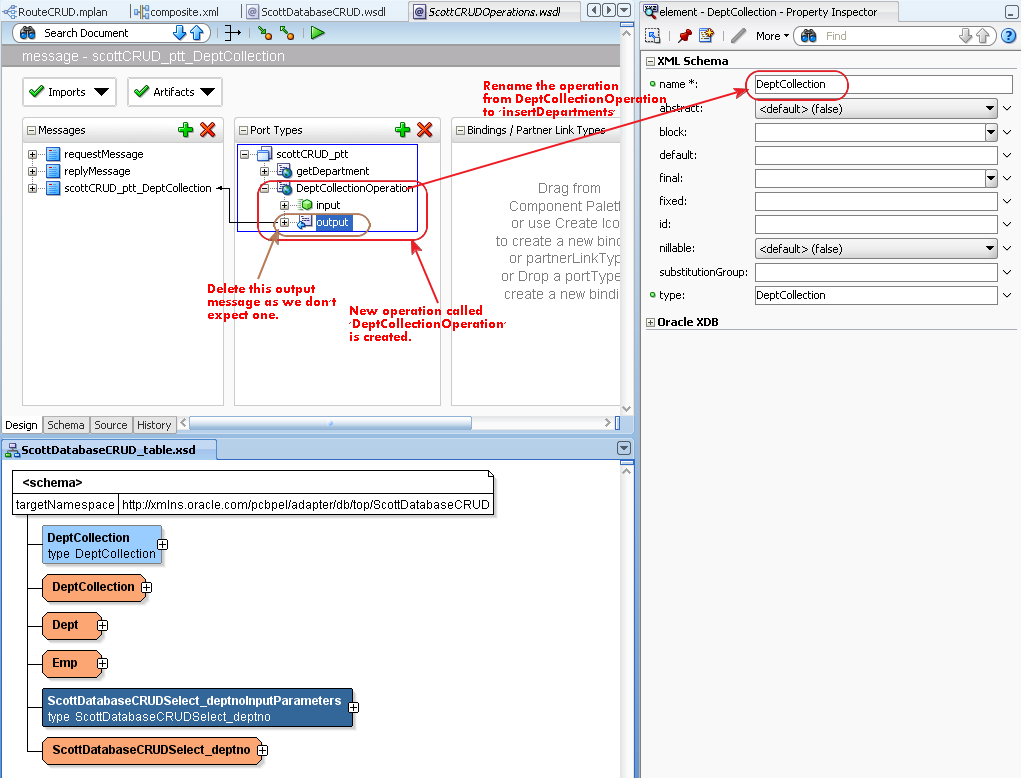This screenshot has width=1021, height=778.
Task: Click the red pin icon in Property Inspector
Action: pyautogui.click(x=684, y=36)
